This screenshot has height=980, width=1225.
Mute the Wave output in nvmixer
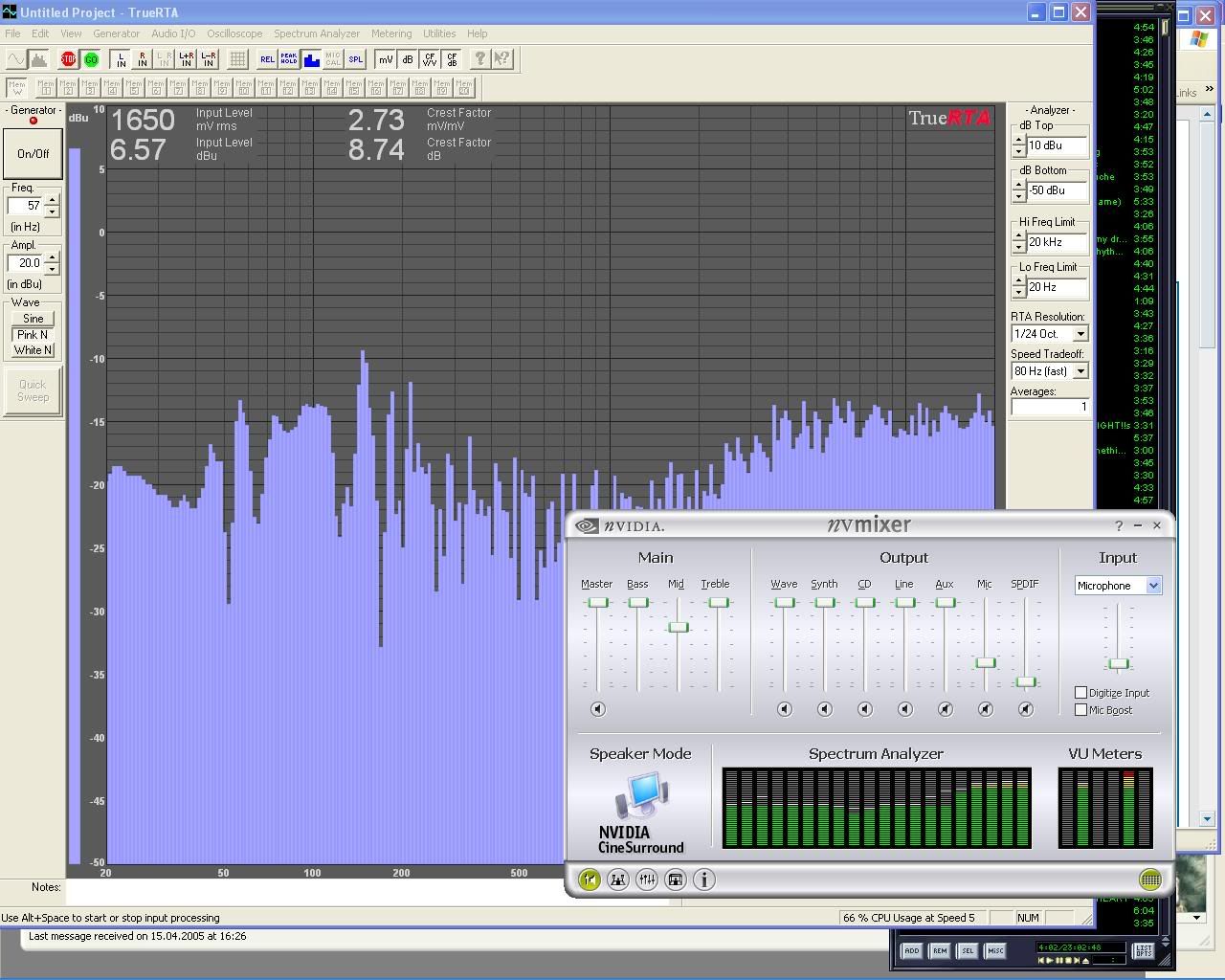coord(784,709)
